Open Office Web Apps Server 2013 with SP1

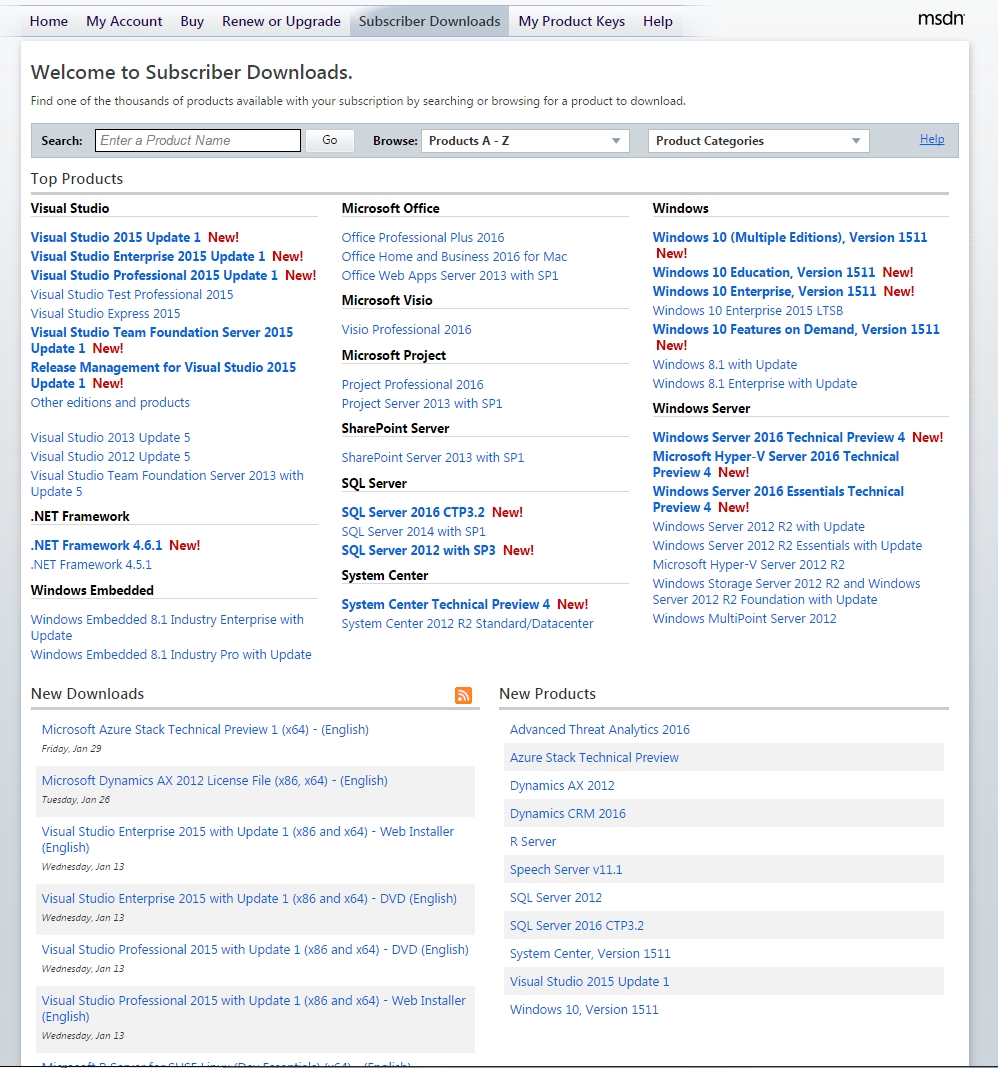450,276
